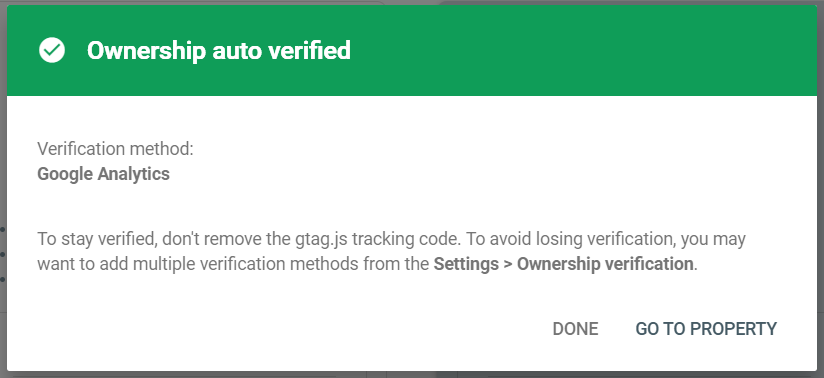
Task: Click the bold "Google Analytics" text
Action: tap(104, 174)
